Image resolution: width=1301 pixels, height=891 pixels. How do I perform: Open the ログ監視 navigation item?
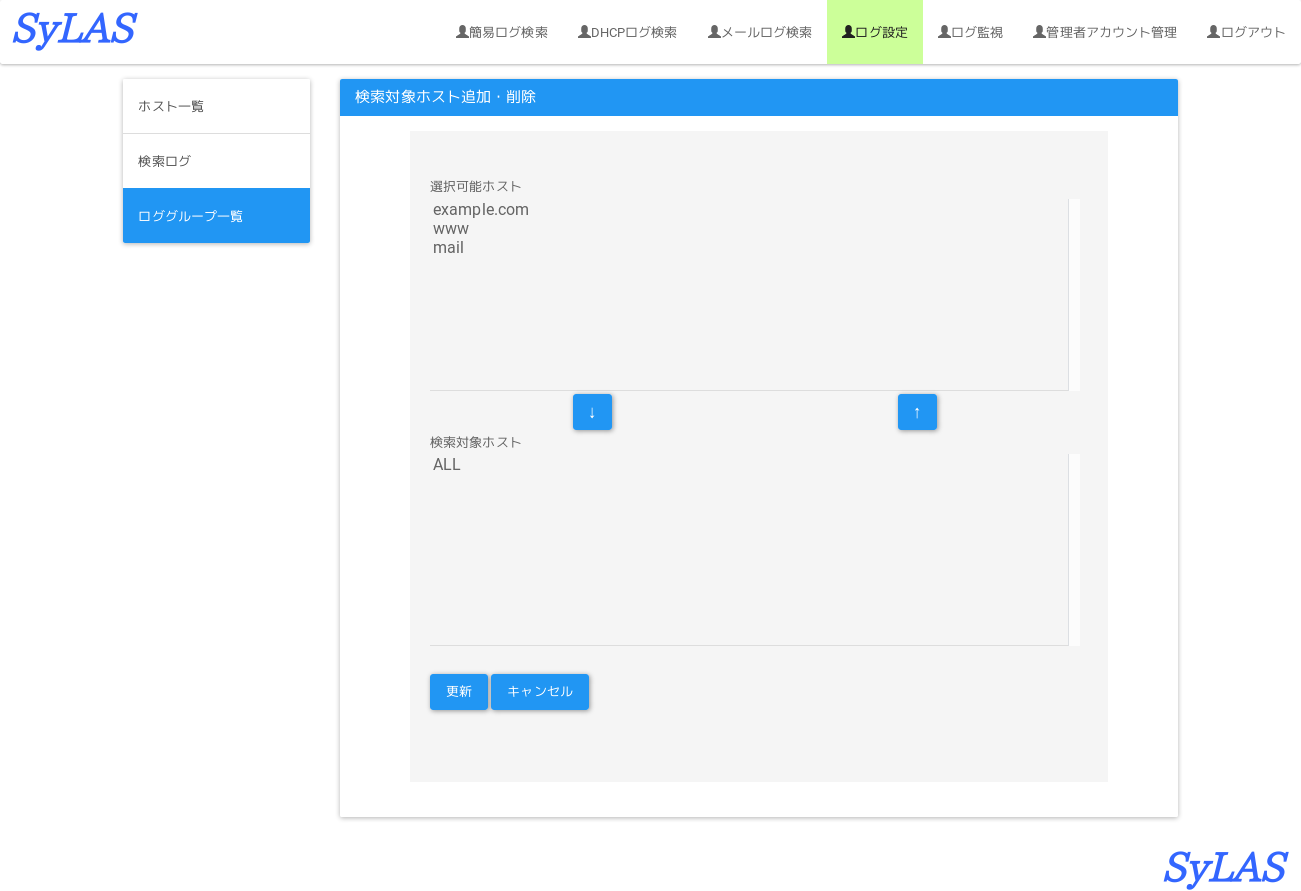[x=970, y=32]
